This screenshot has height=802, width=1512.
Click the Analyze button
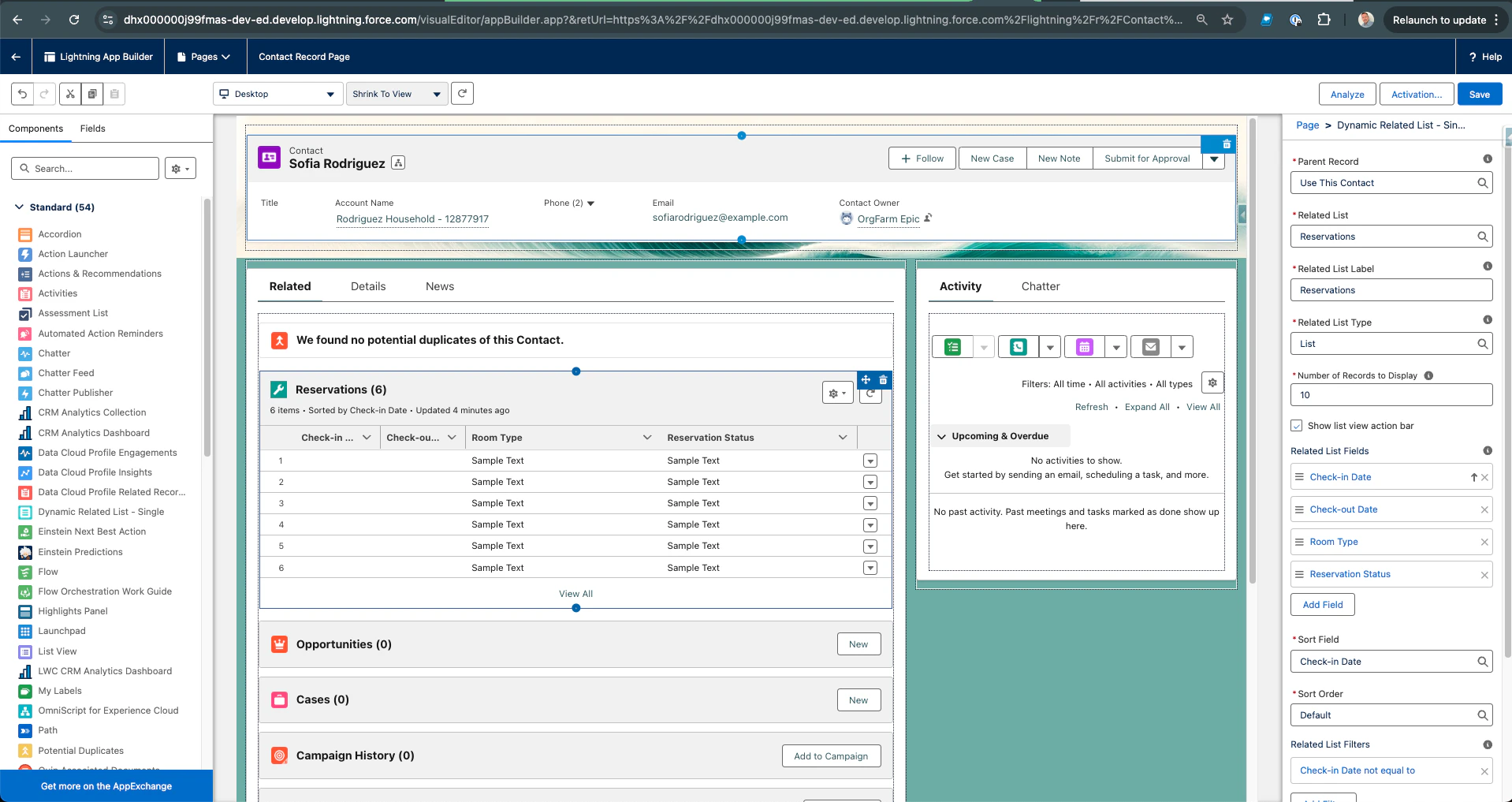[x=1347, y=94]
